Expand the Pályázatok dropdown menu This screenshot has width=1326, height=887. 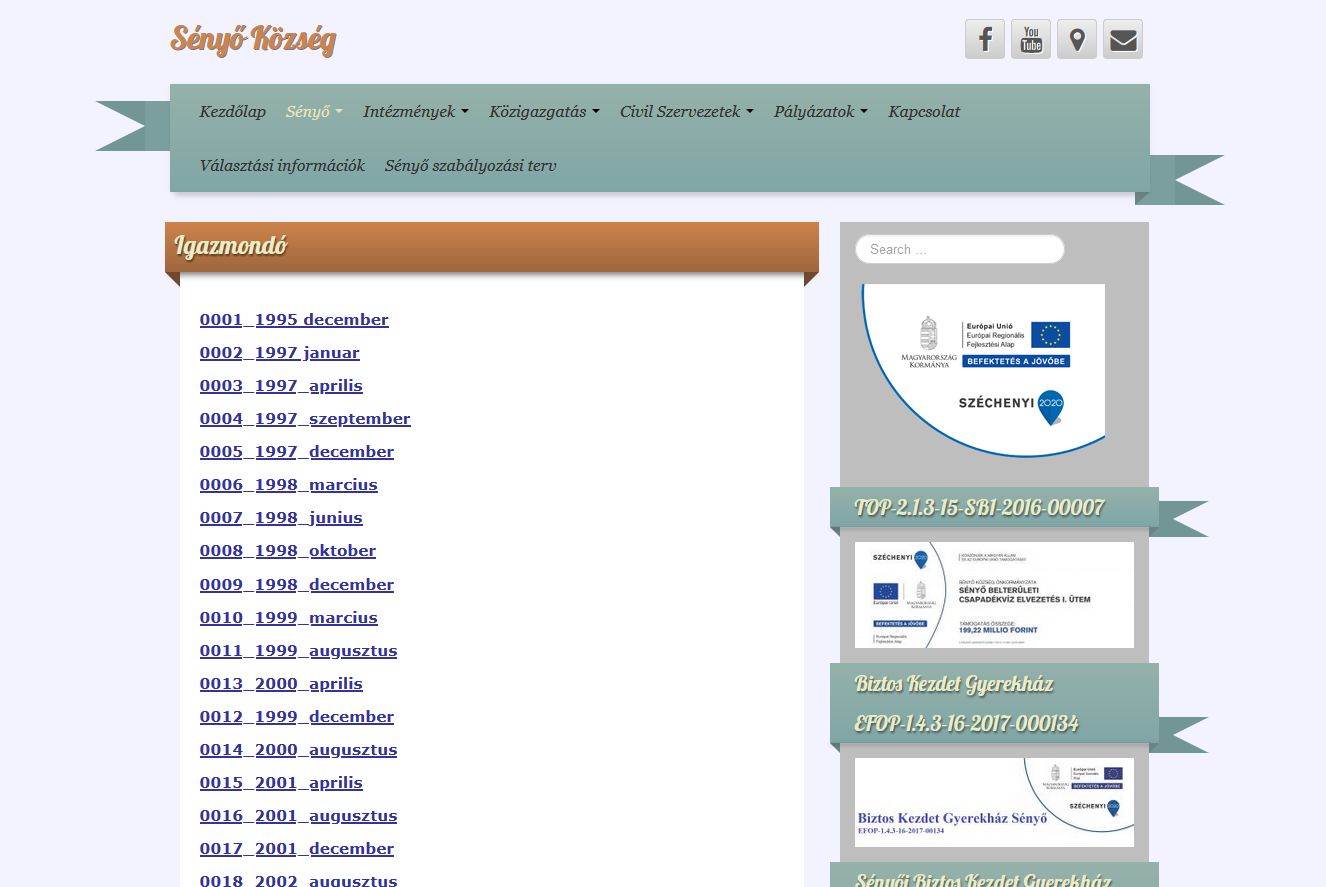(x=821, y=111)
